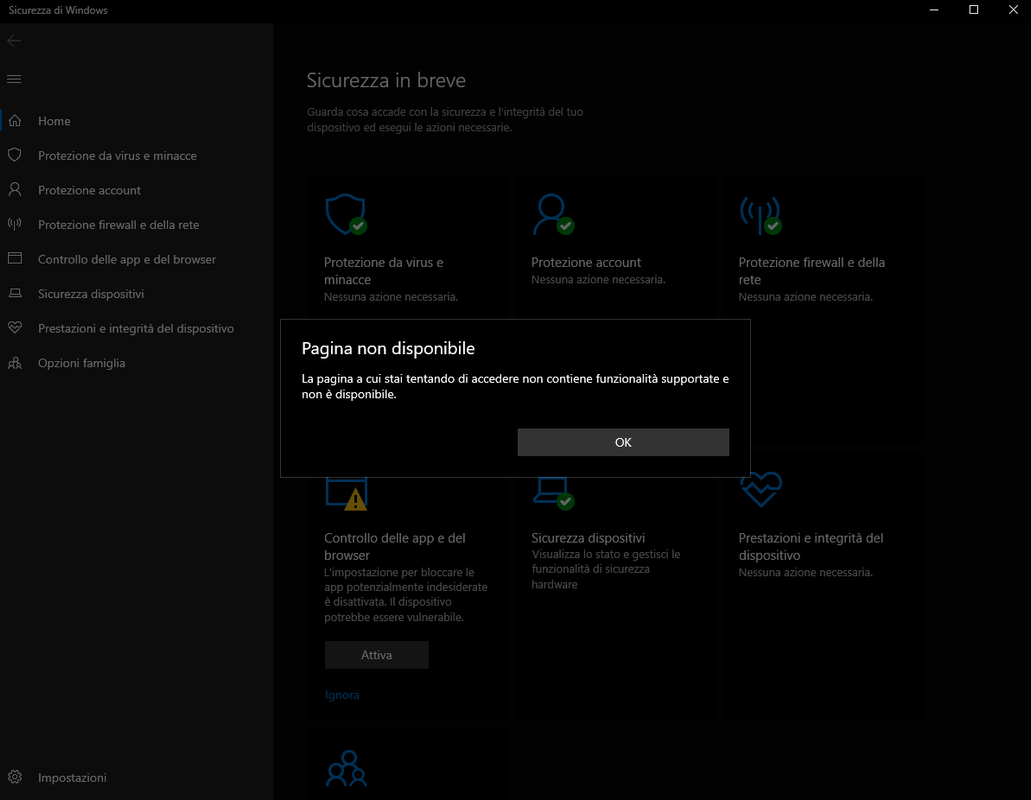
Task: Click the laptop icon in sidebar
Action: (14, 293)
